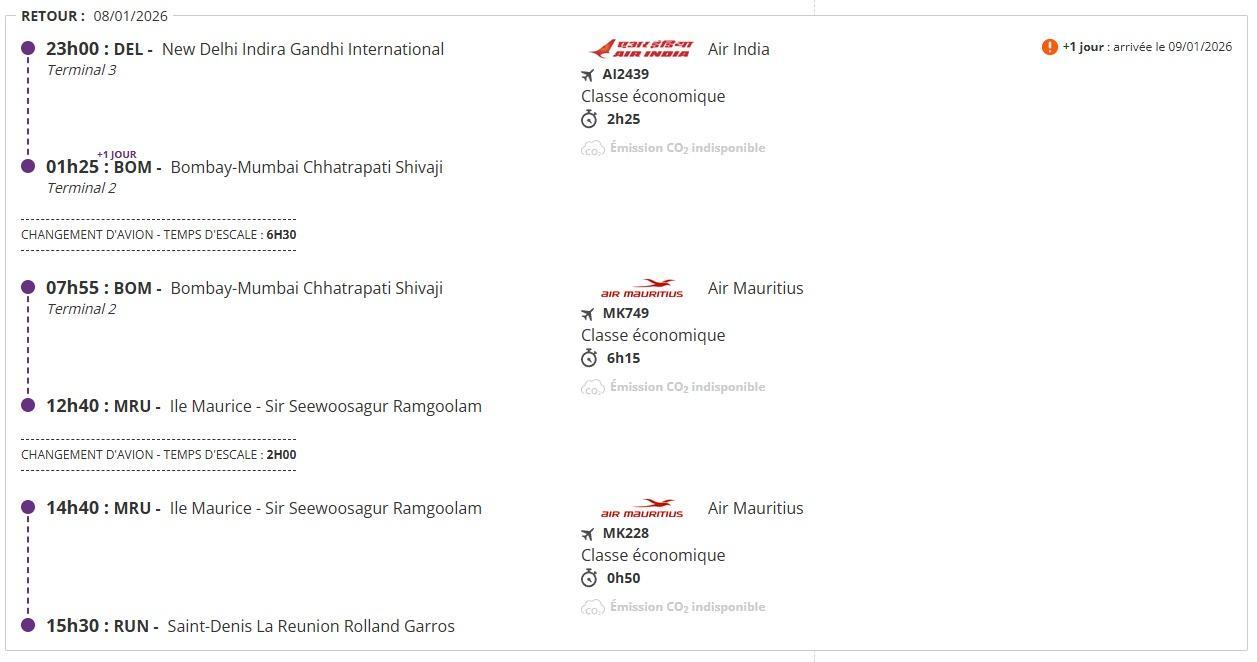Click the stopwatch icon next to 0h50
1257x662 pixels.
click(589, 578)
